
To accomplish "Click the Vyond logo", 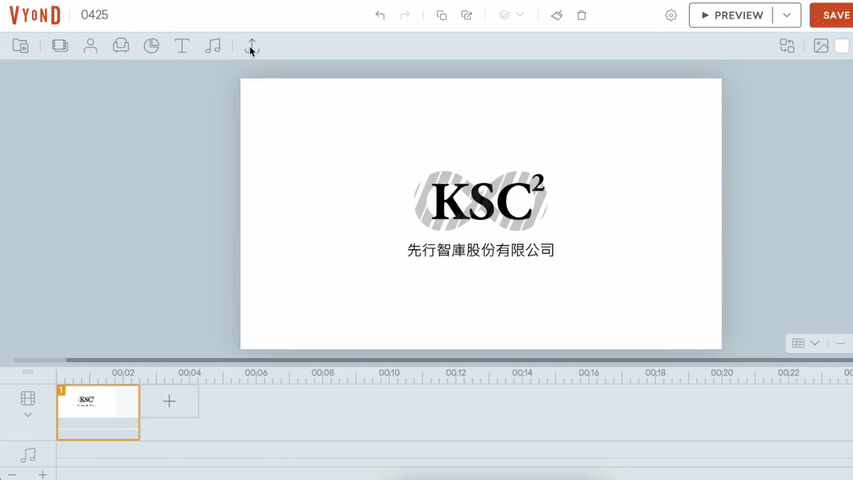I will click(35, 15).
